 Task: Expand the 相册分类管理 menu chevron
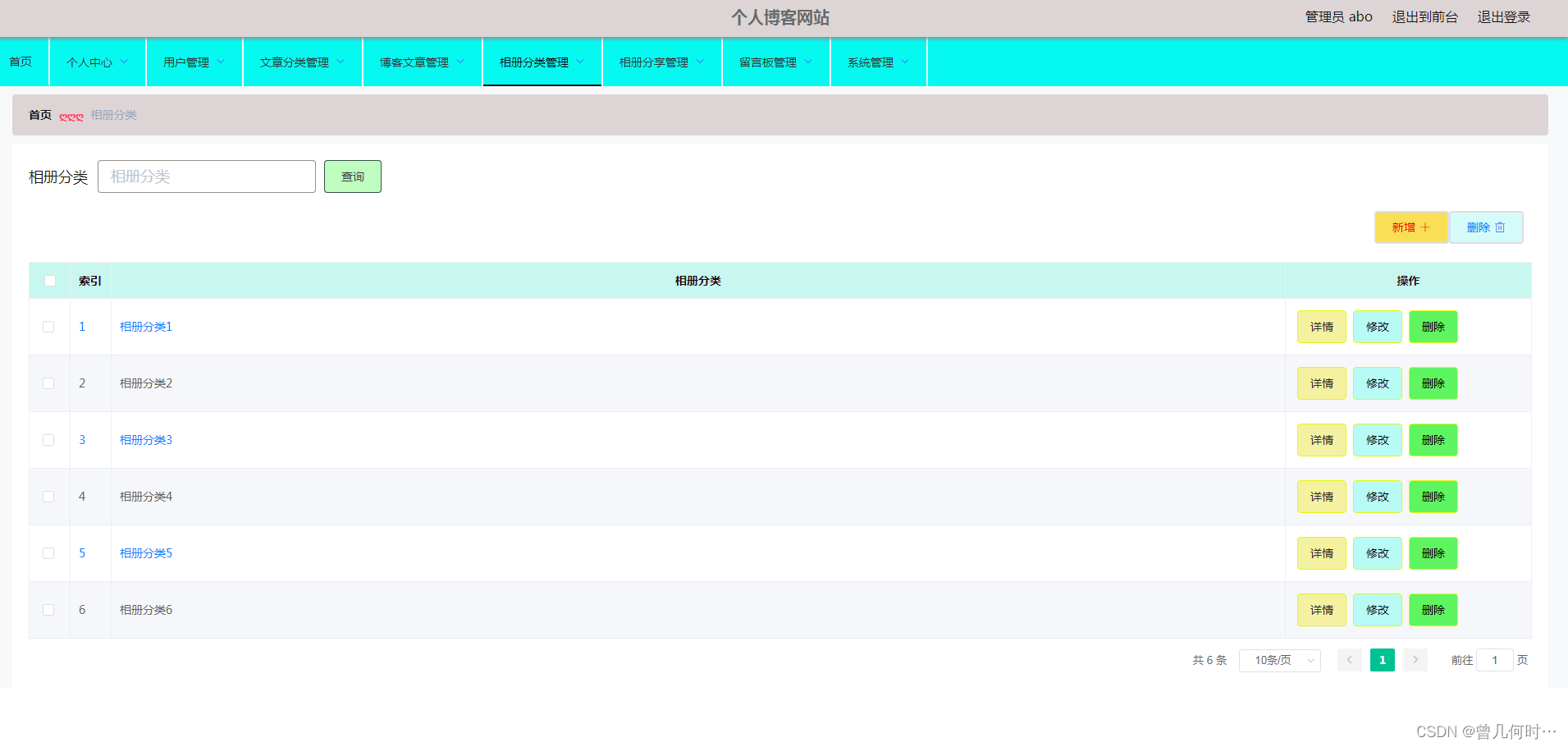coord(580,62)
